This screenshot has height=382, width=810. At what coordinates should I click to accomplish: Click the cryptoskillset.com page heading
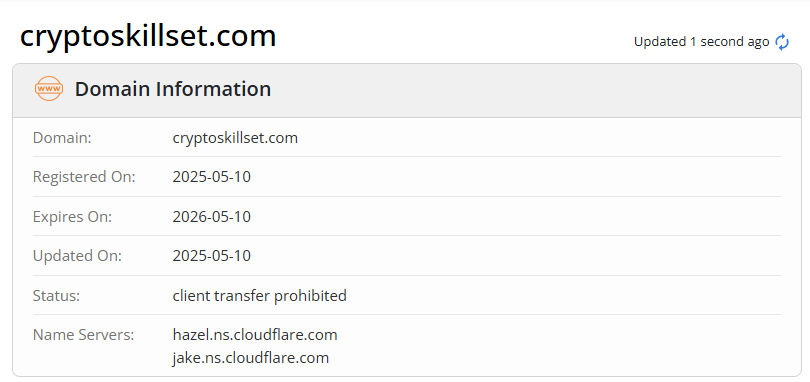click(x=148, y=36)
